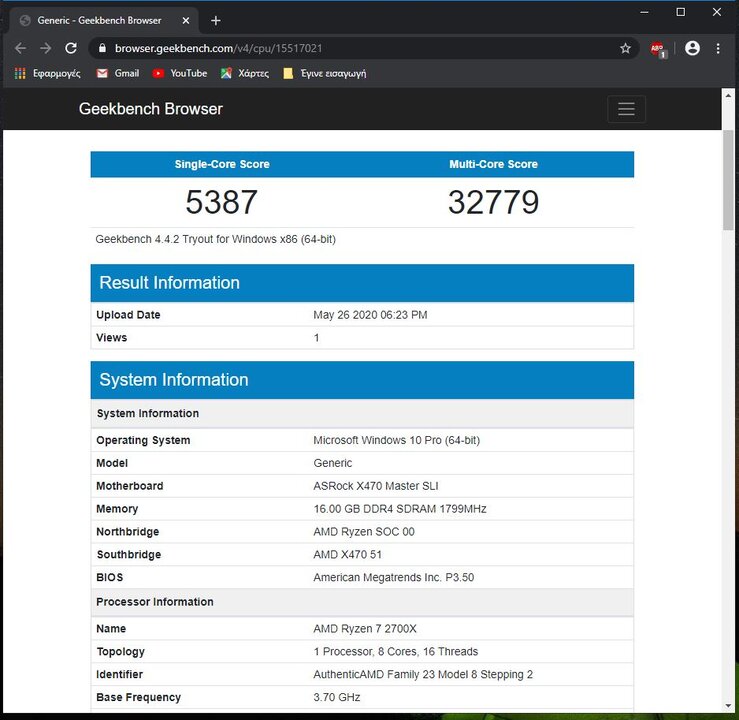Click AuthenticAMD Family 23 identifier value

(x=423, y=675)
